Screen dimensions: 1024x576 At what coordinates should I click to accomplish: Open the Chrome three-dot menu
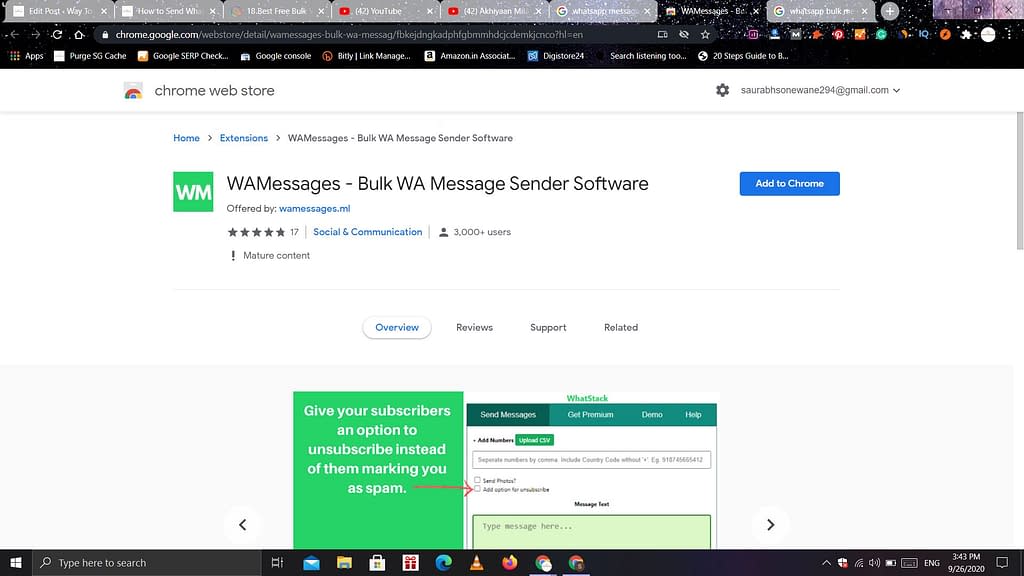(x=1008, y=35)
